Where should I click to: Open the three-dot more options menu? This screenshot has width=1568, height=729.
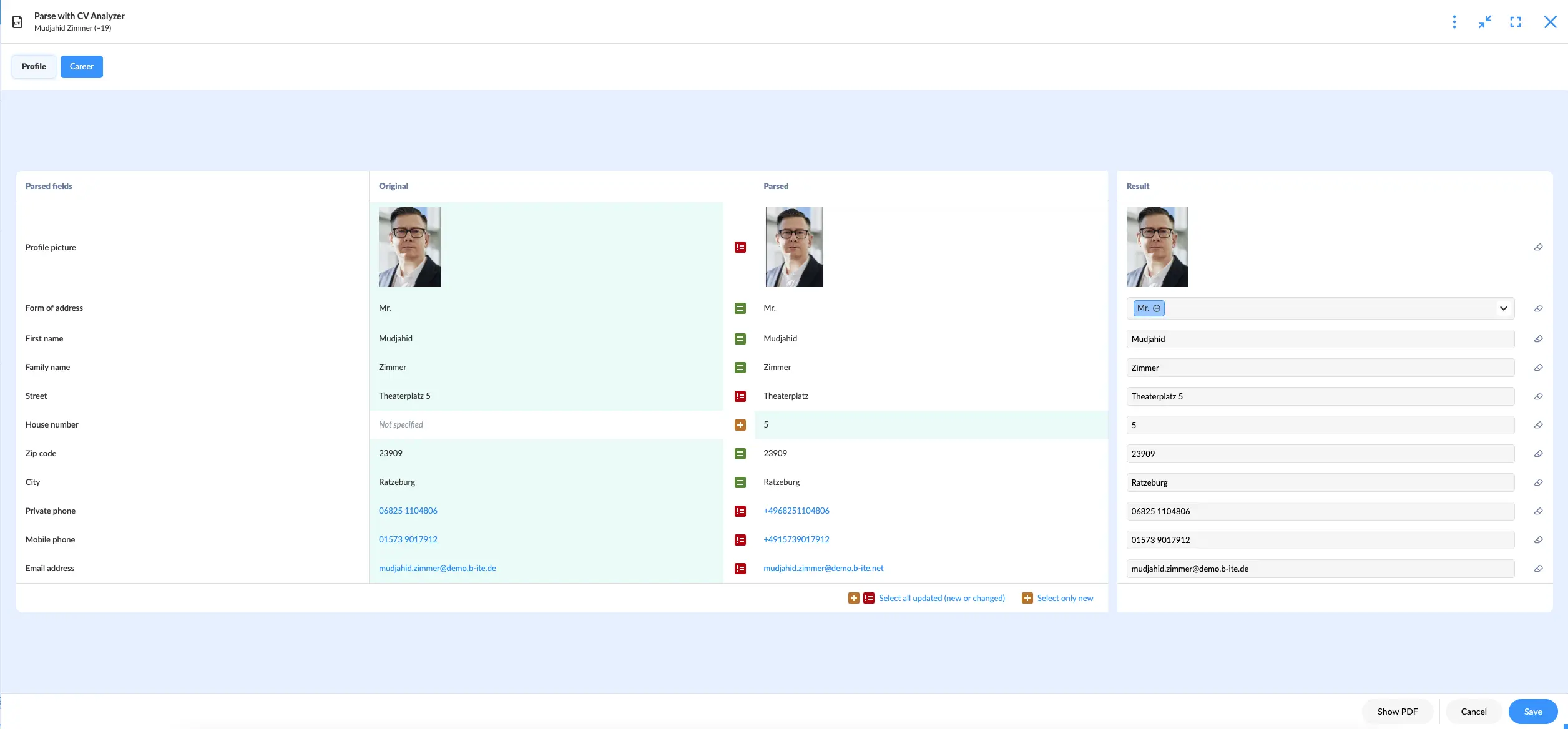(1454, 22)
